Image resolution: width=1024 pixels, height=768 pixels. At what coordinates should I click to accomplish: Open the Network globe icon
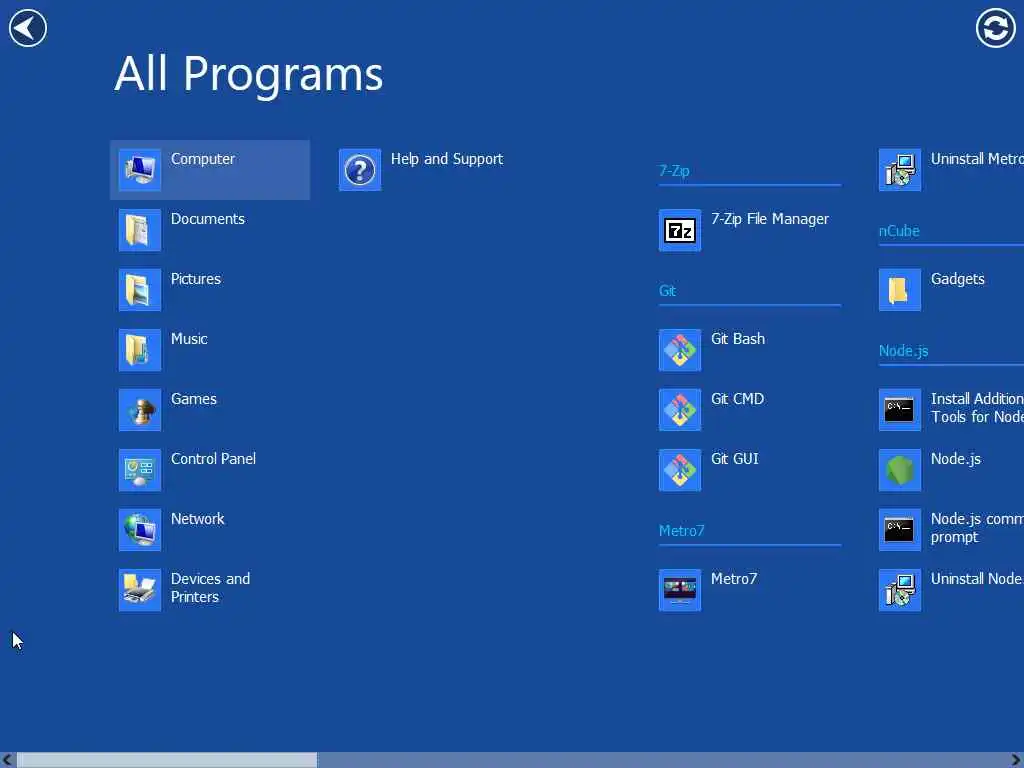click(140, 530)
